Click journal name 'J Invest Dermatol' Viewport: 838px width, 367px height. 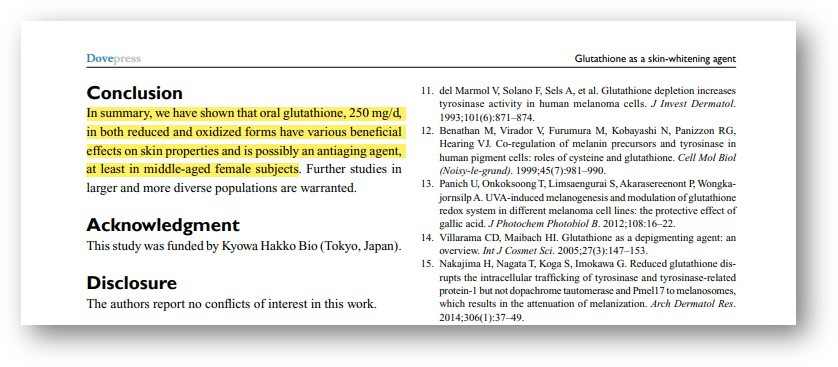click(693, 104)
